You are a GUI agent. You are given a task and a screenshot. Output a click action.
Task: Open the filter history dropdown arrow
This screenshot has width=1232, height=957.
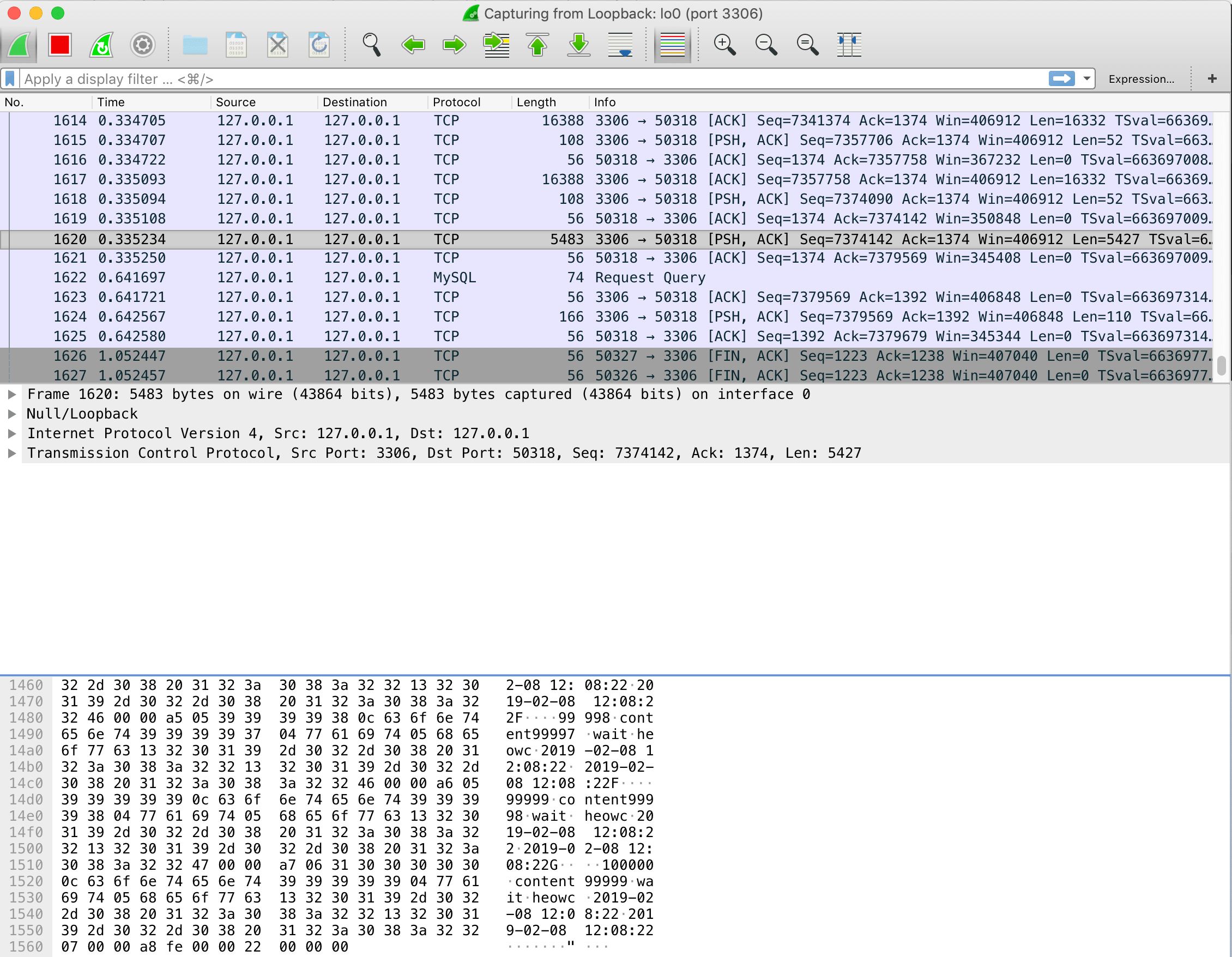tap(1086, 78)
